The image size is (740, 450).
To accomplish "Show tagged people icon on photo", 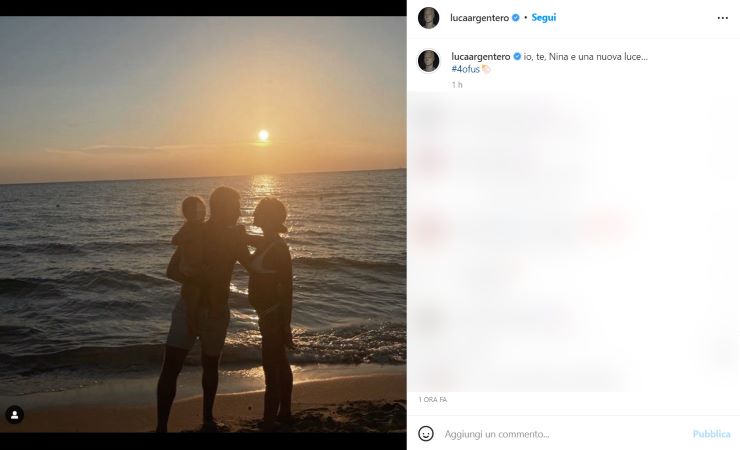I will pyautogui.click(x=15, y=415).
